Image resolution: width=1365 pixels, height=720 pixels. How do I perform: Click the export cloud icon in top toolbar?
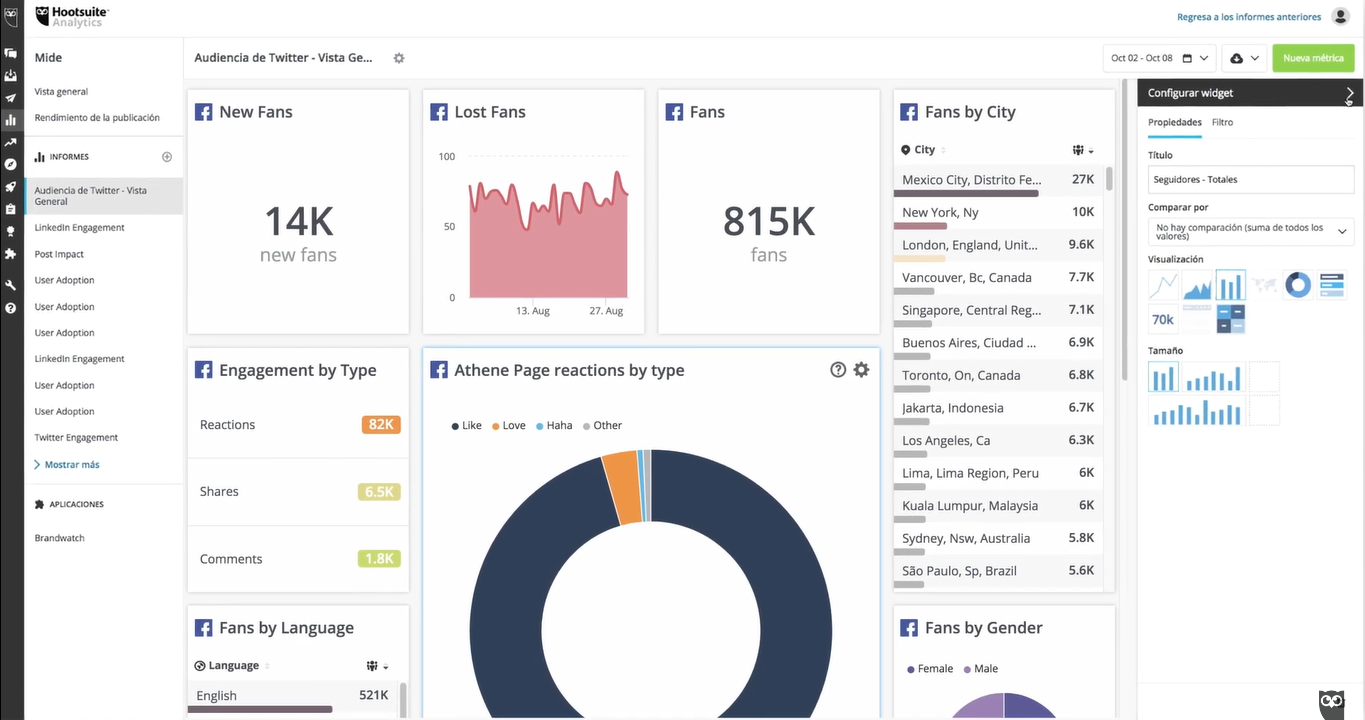[x=1236, y=58]
